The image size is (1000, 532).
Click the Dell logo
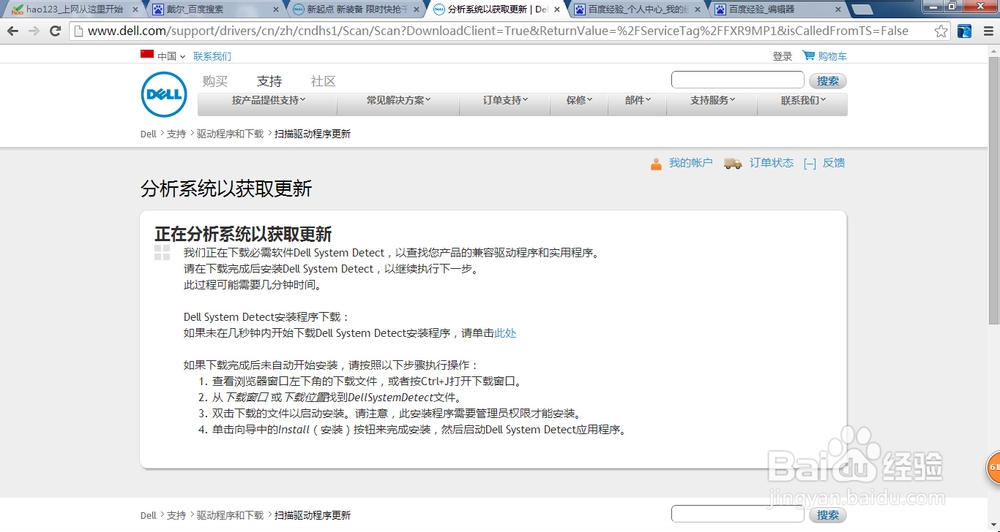tap(164, 94)
